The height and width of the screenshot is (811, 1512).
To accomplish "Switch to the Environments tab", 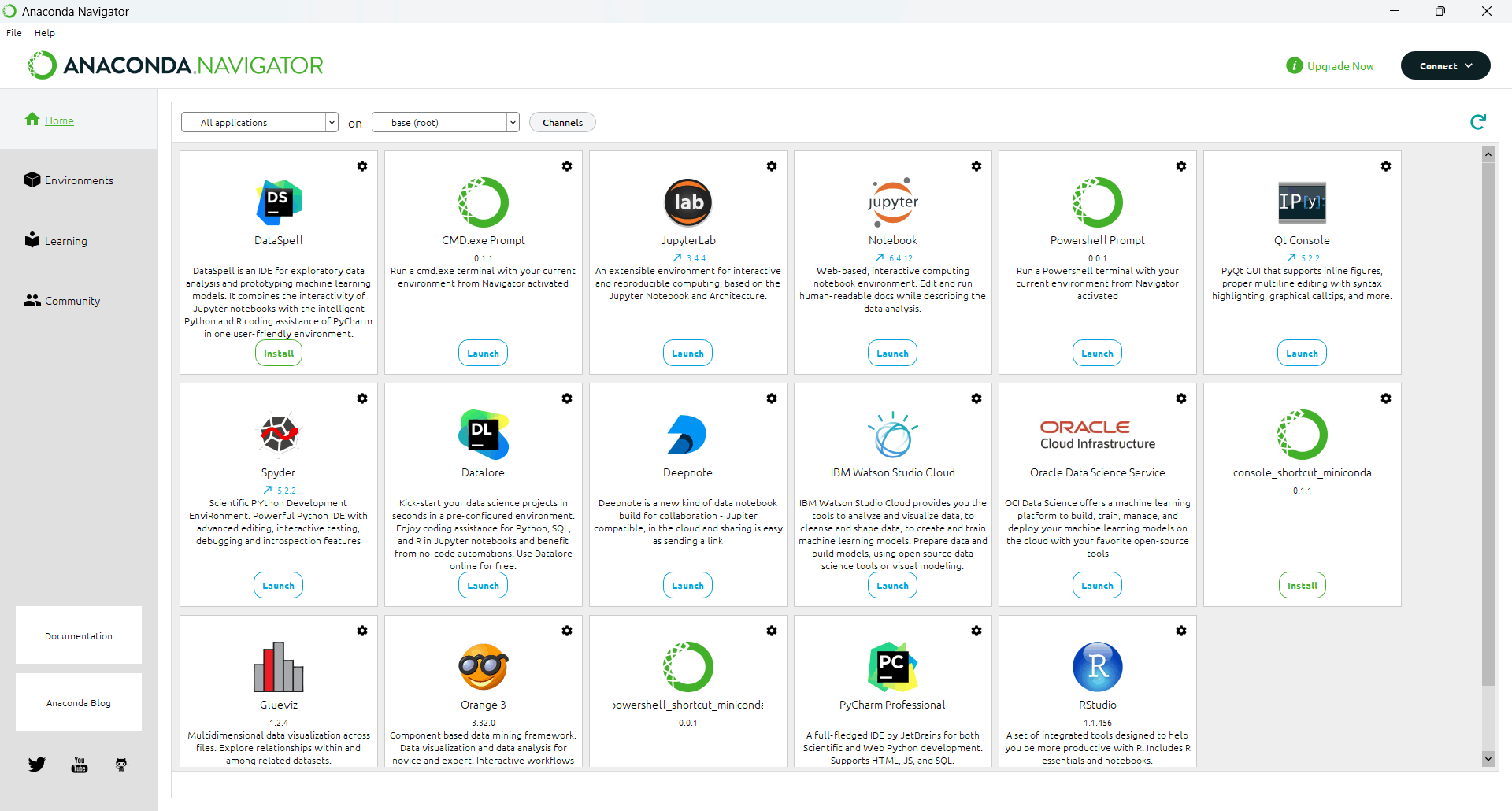I will coord(79,180).
